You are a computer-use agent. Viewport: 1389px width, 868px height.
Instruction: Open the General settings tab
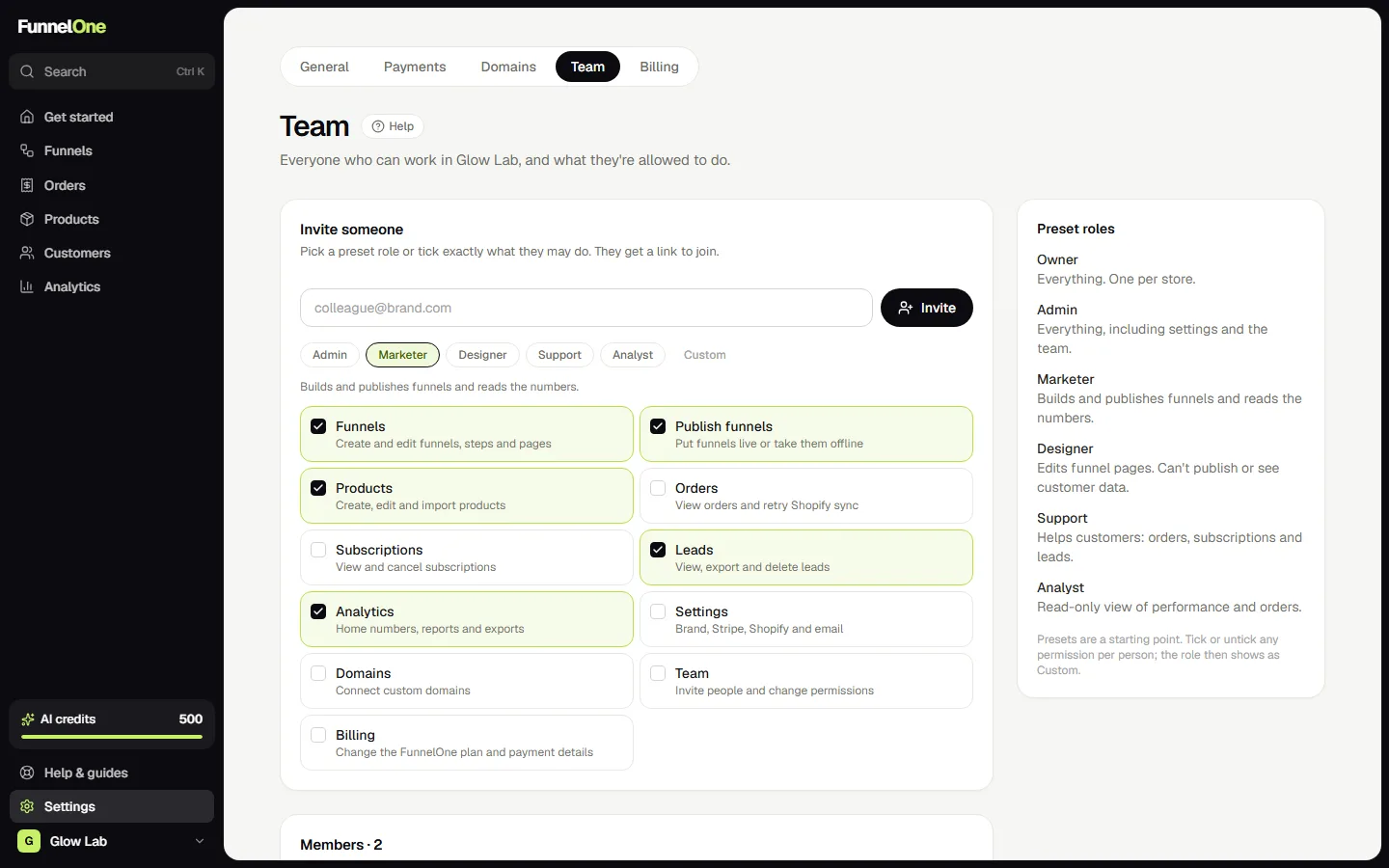tap(324, 67)
